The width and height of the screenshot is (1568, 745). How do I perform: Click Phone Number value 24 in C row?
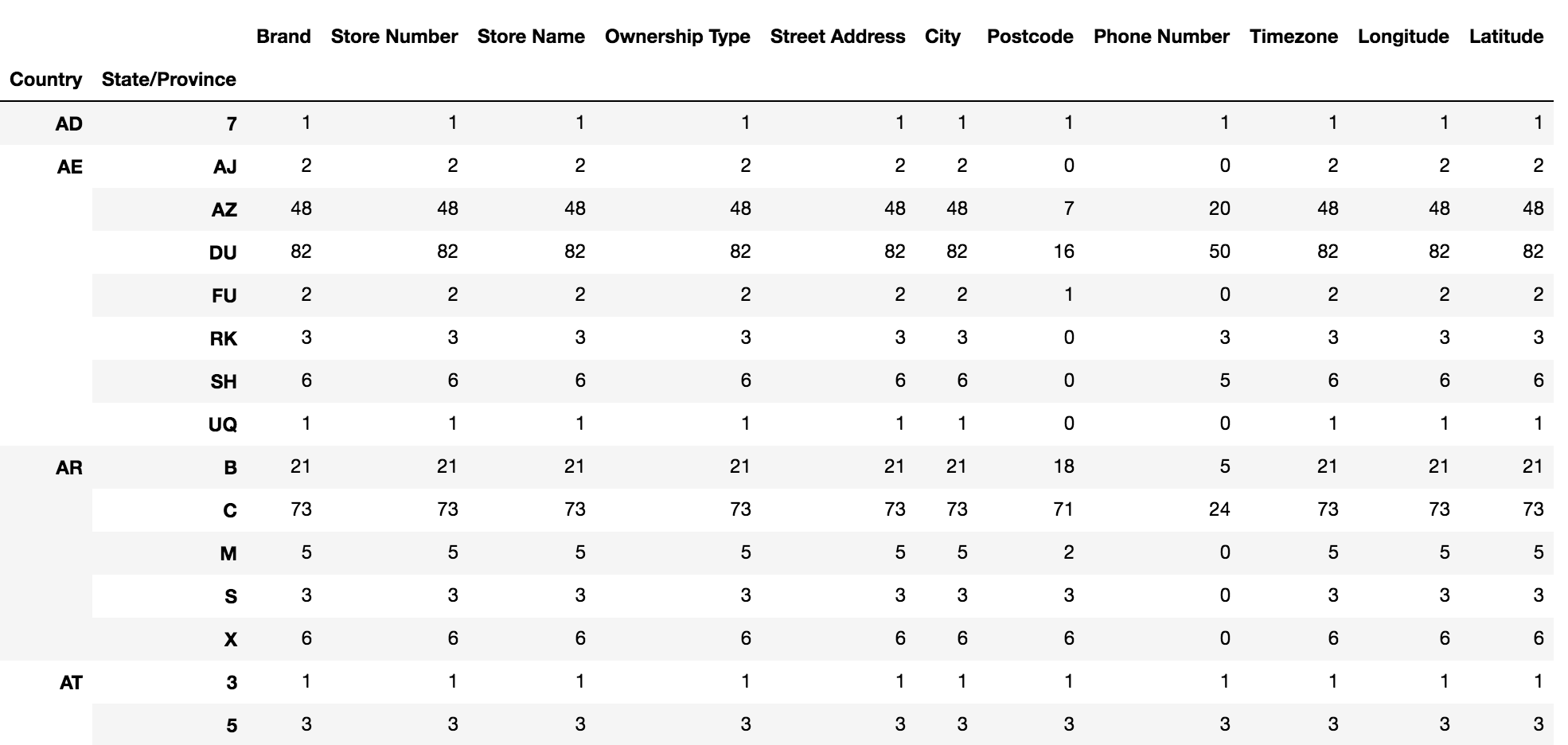pyautogui.click(x=1219, y=509)
